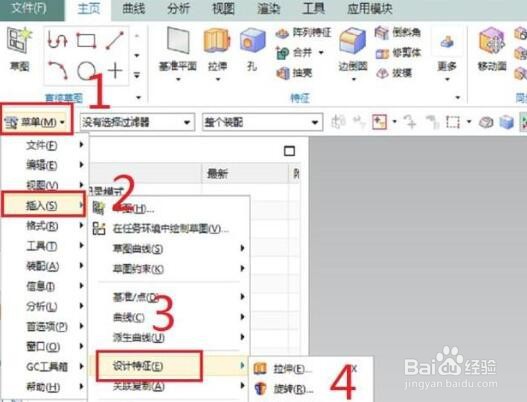This screenshot has width=527, height=402.
Task: Open the 派生曲线(U) submenu
Action: [x=169, y=337]
